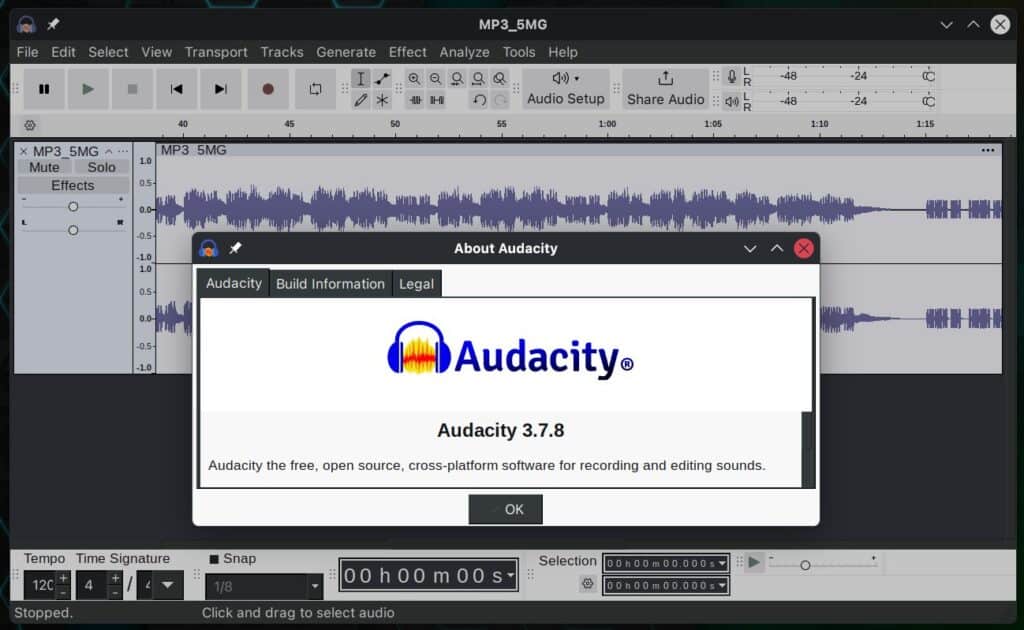Switch to the Legal tab
Screen dimensions: 1024x630
click(416, 284)
